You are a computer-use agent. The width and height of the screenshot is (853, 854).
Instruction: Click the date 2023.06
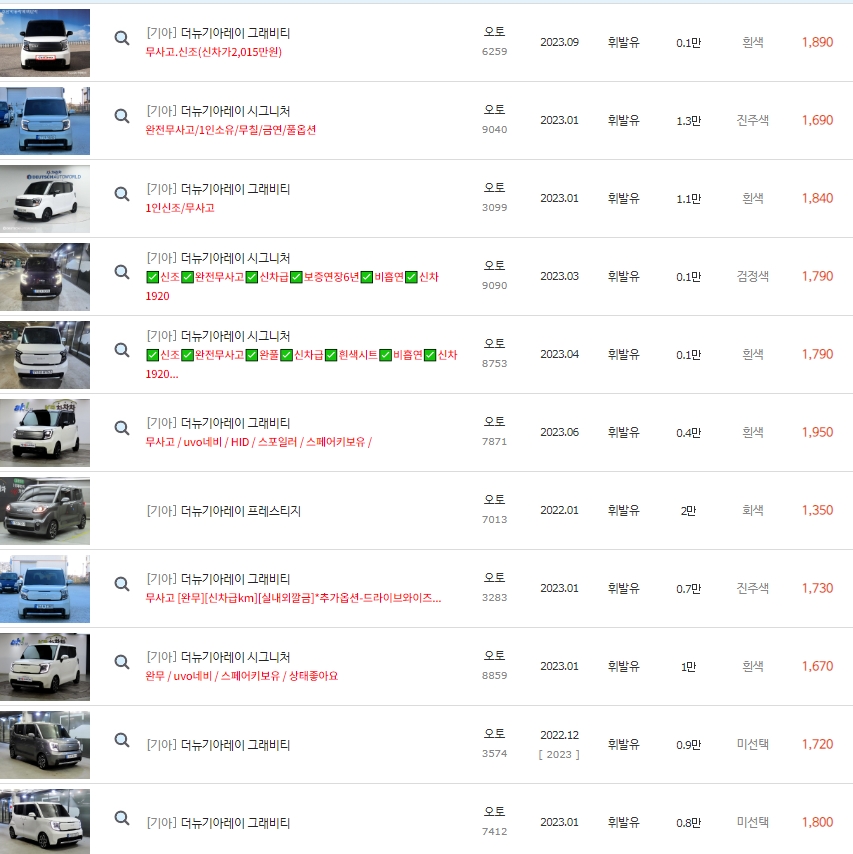[x=559, y=432]
